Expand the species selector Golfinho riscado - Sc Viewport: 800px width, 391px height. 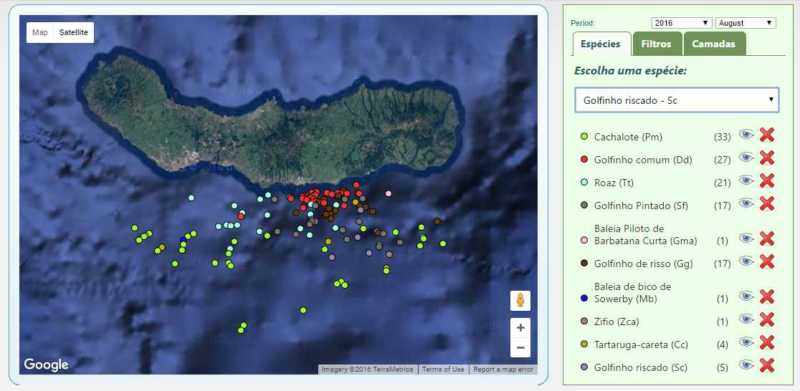click(677, 100)
